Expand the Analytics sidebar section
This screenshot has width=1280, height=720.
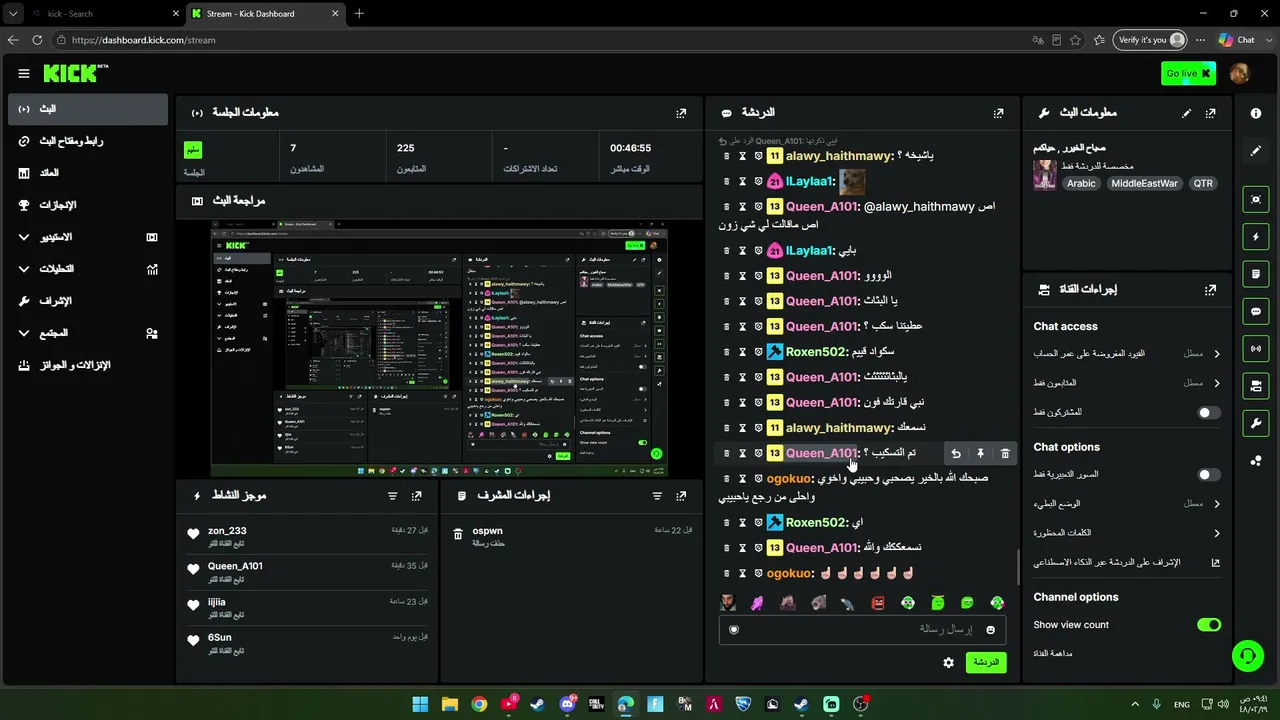(x=87, y=269)
